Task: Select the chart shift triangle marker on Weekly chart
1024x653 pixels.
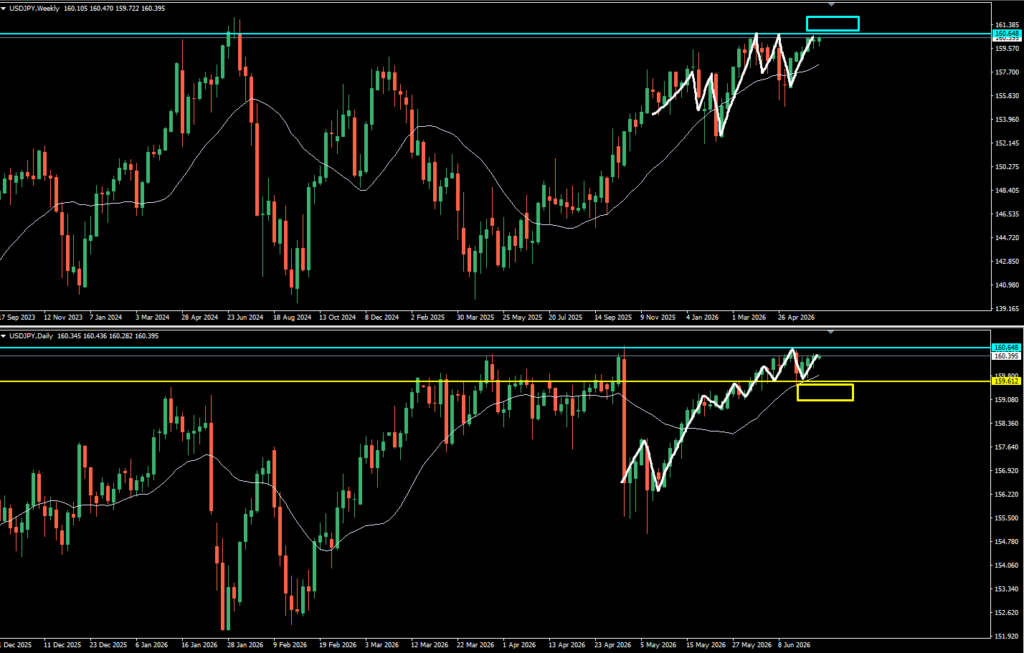Action: (x=831, y=5)
